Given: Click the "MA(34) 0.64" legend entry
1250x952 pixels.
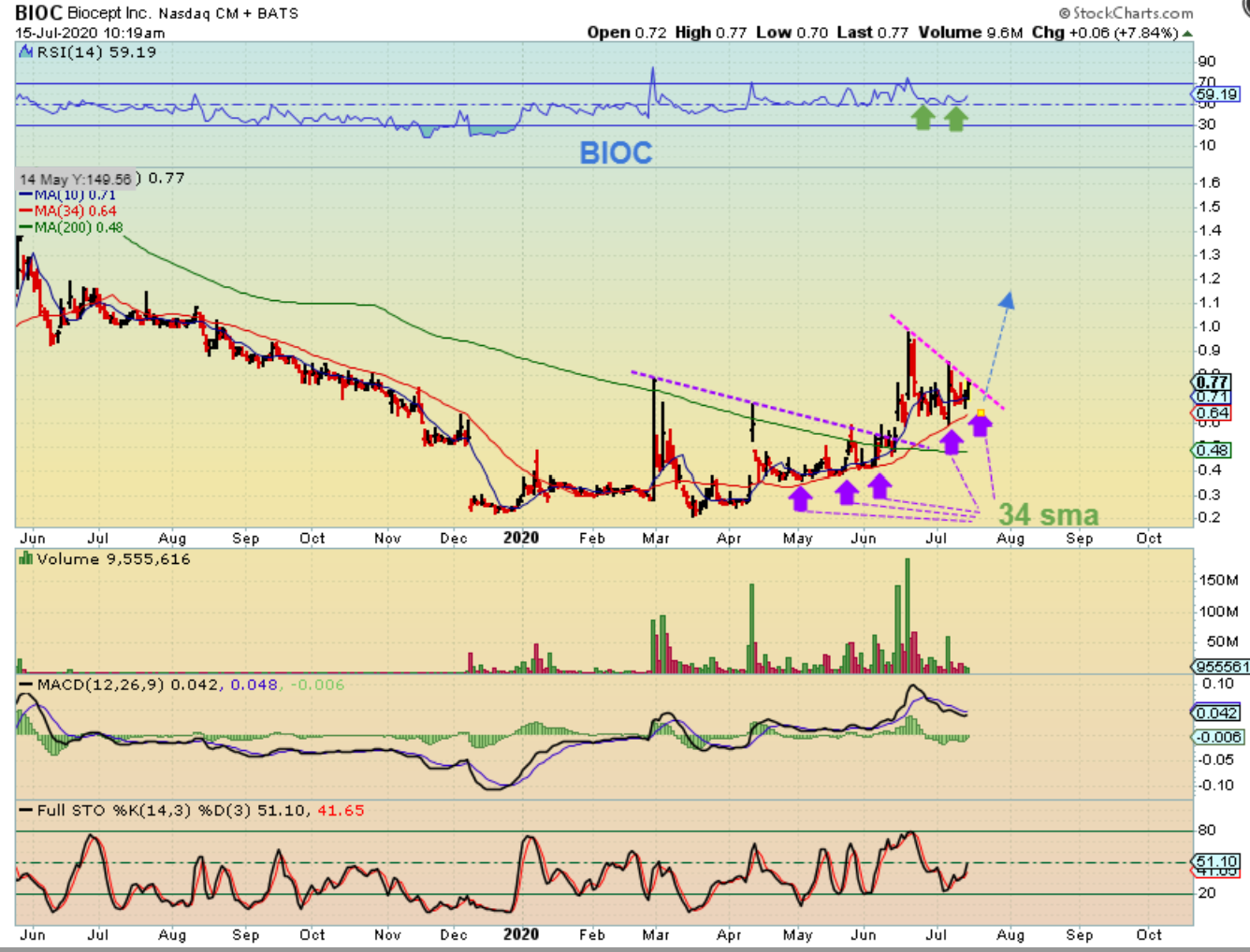Looking at the screenshot, I should point(76,211).
